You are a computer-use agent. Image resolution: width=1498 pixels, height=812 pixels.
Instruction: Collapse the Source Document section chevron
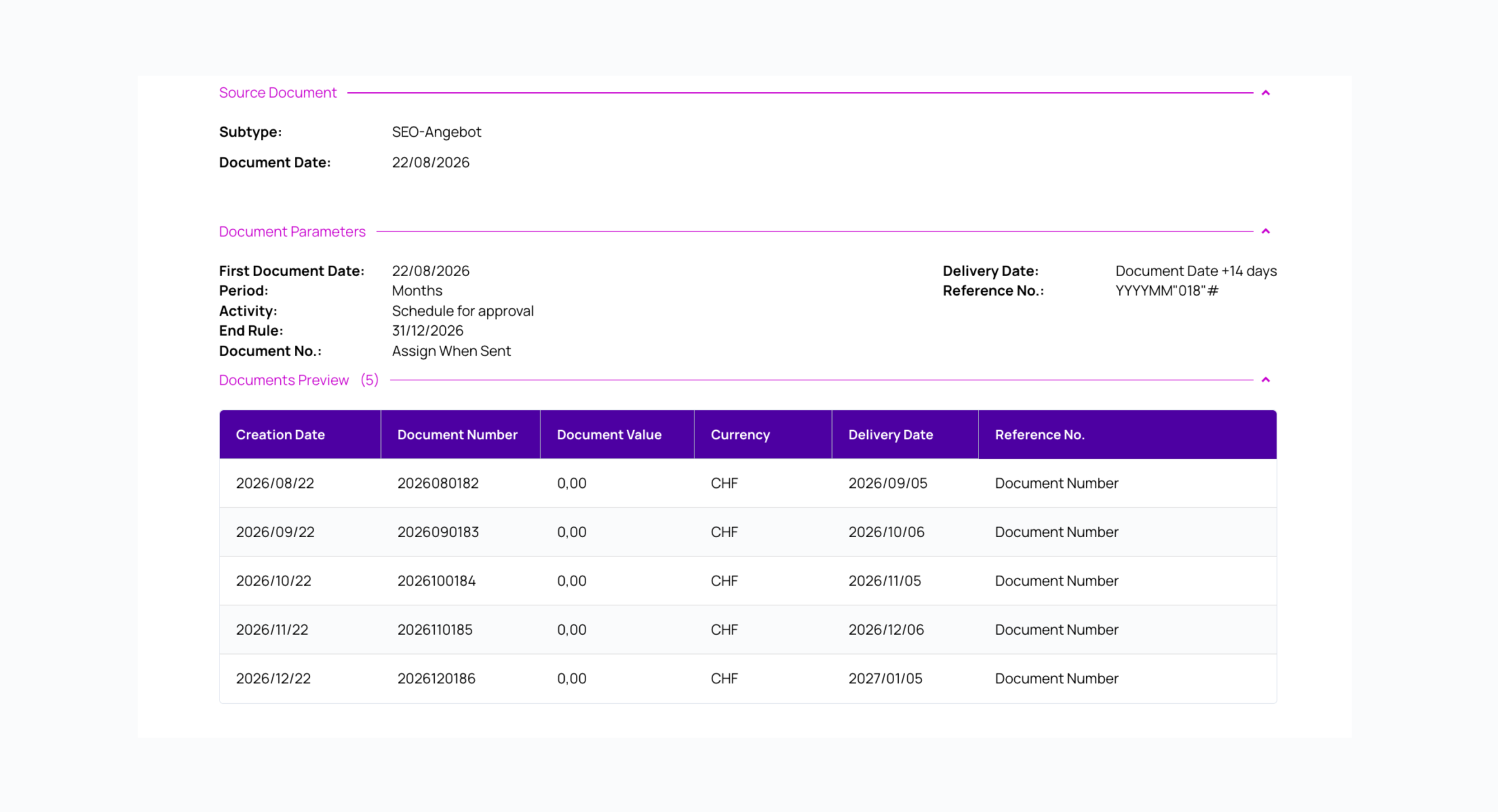pyautogui.click(x=1266, y=92)
